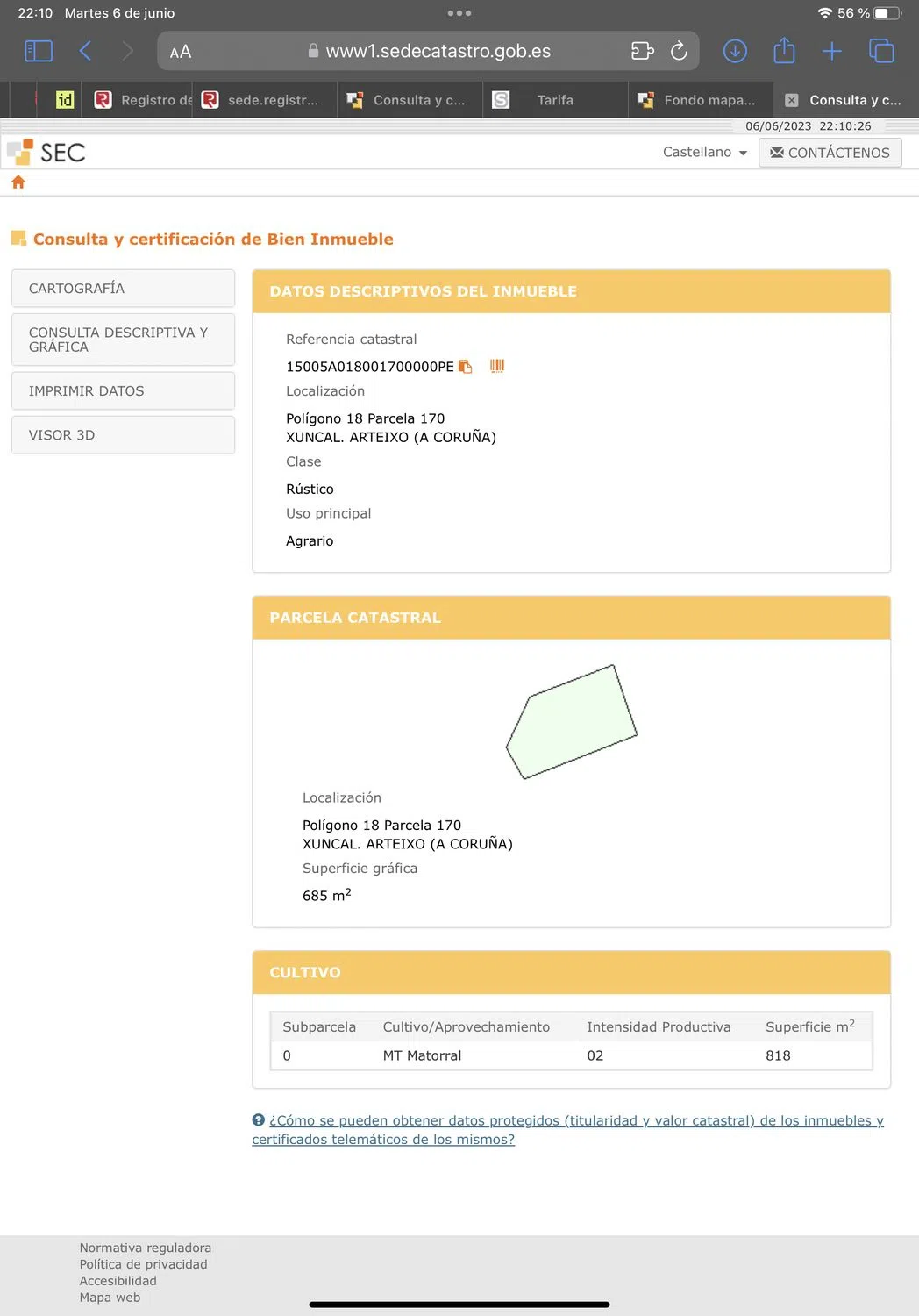This screenshot has height=1316, width=919.
Task: Switch to the Fondo mapa tab
Action: 709,100
